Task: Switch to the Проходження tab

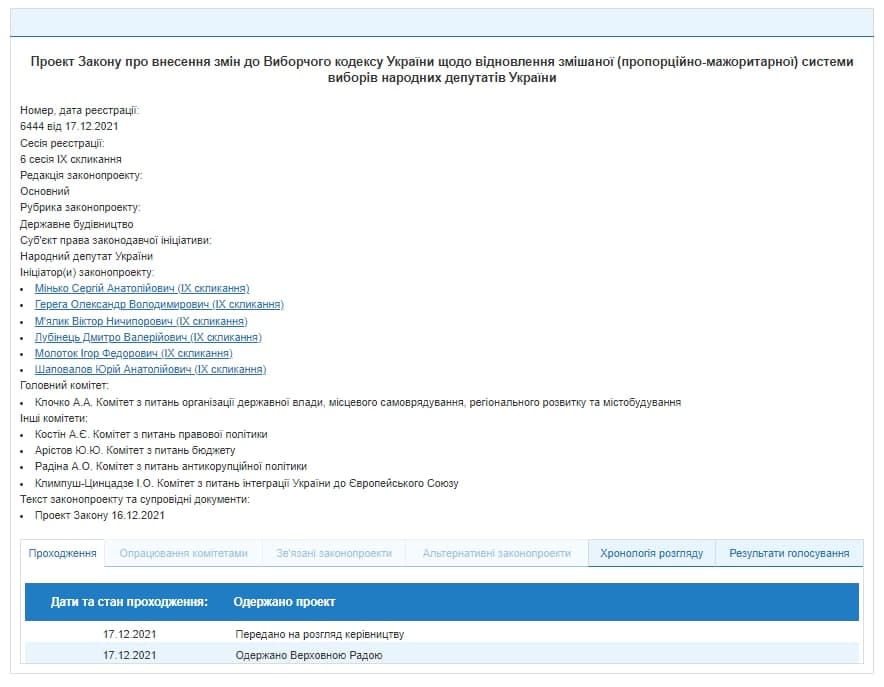Action: tap(63, 553)
